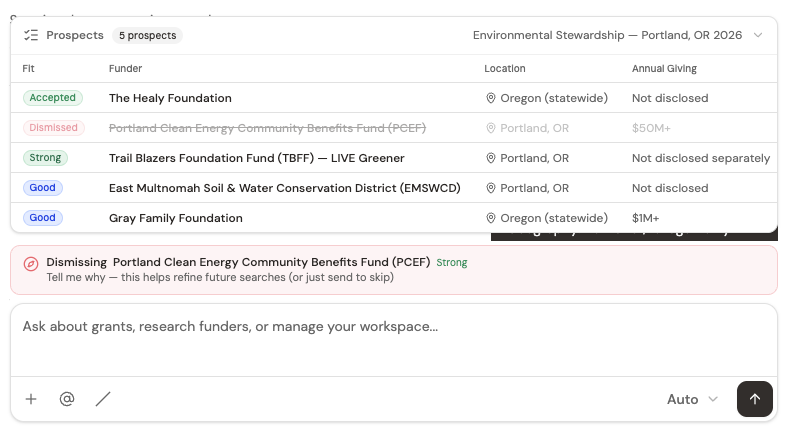Select the Location column header
The height and width of the screenshot is (435, 791).
click(x=504, y=69)
